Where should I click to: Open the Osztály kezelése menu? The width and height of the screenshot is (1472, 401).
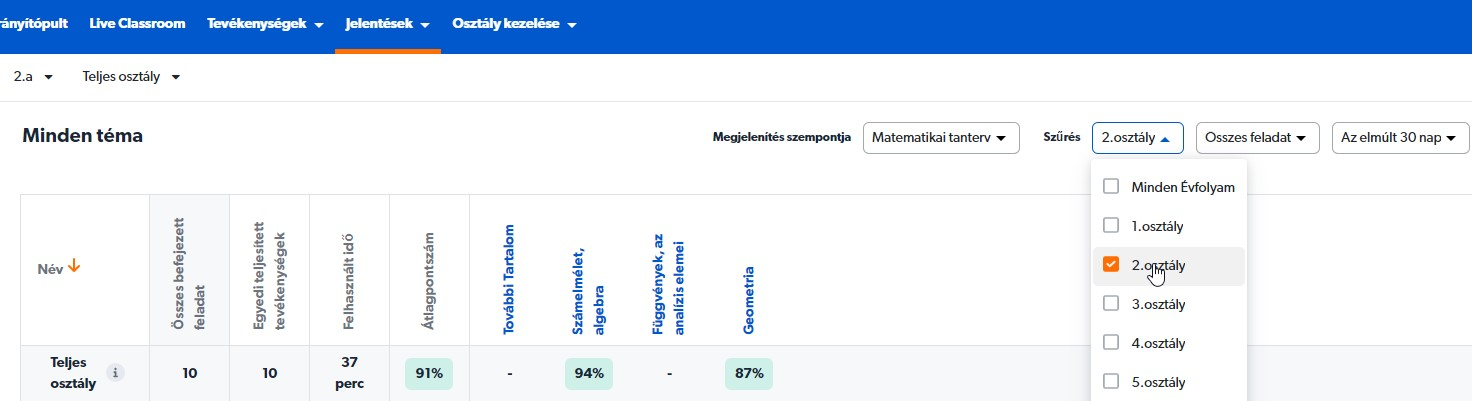514,24
